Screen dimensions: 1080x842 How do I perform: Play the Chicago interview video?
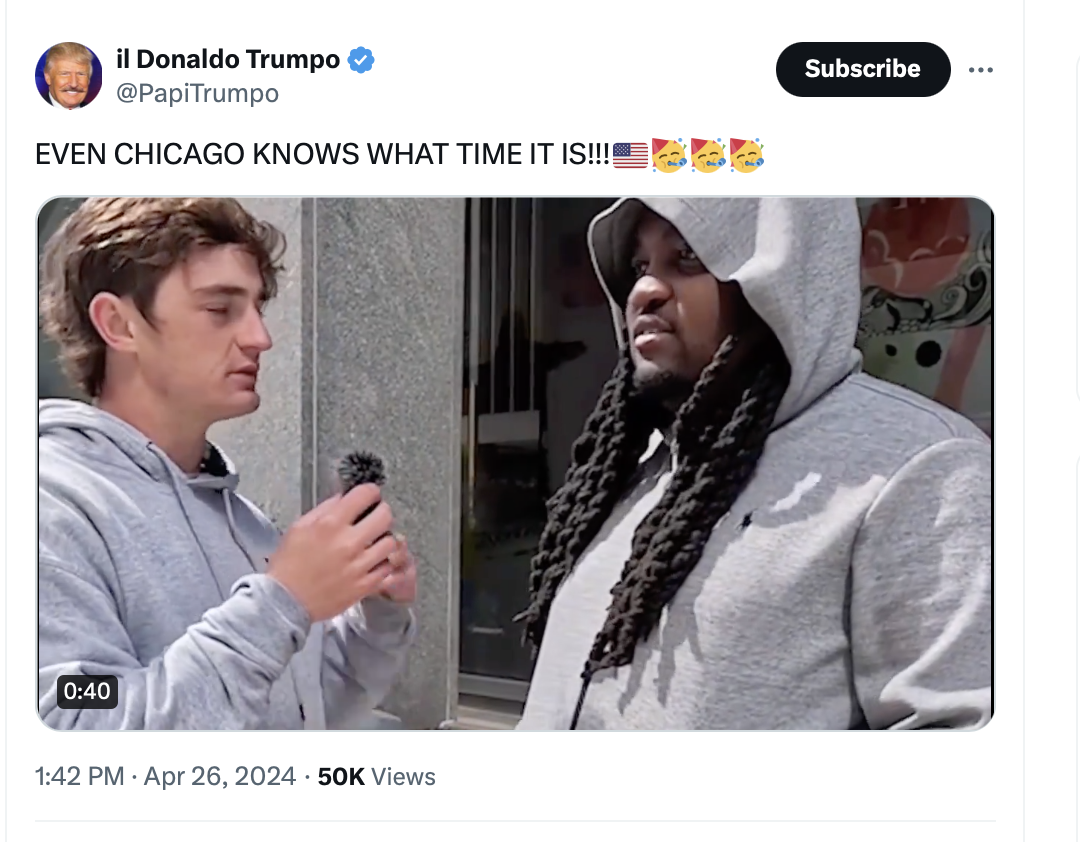point(515,464)
